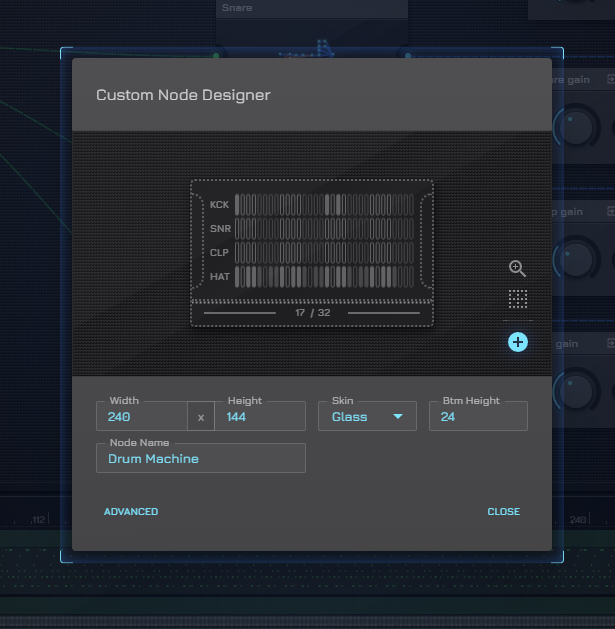Click the blue plus add button
615x629 pixels.
point(517,342)
